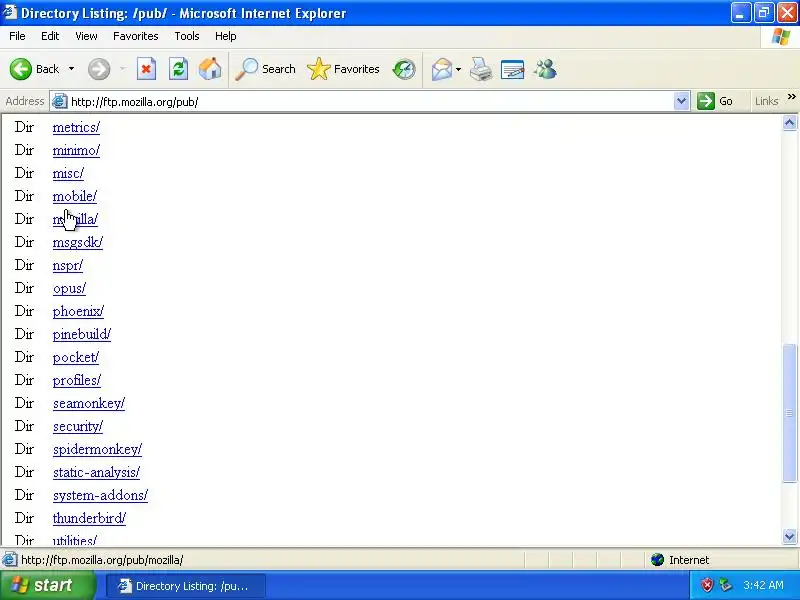
Task: Open the phoenix/ directory link
Action: pyautogui.click(x=78, y=311)
